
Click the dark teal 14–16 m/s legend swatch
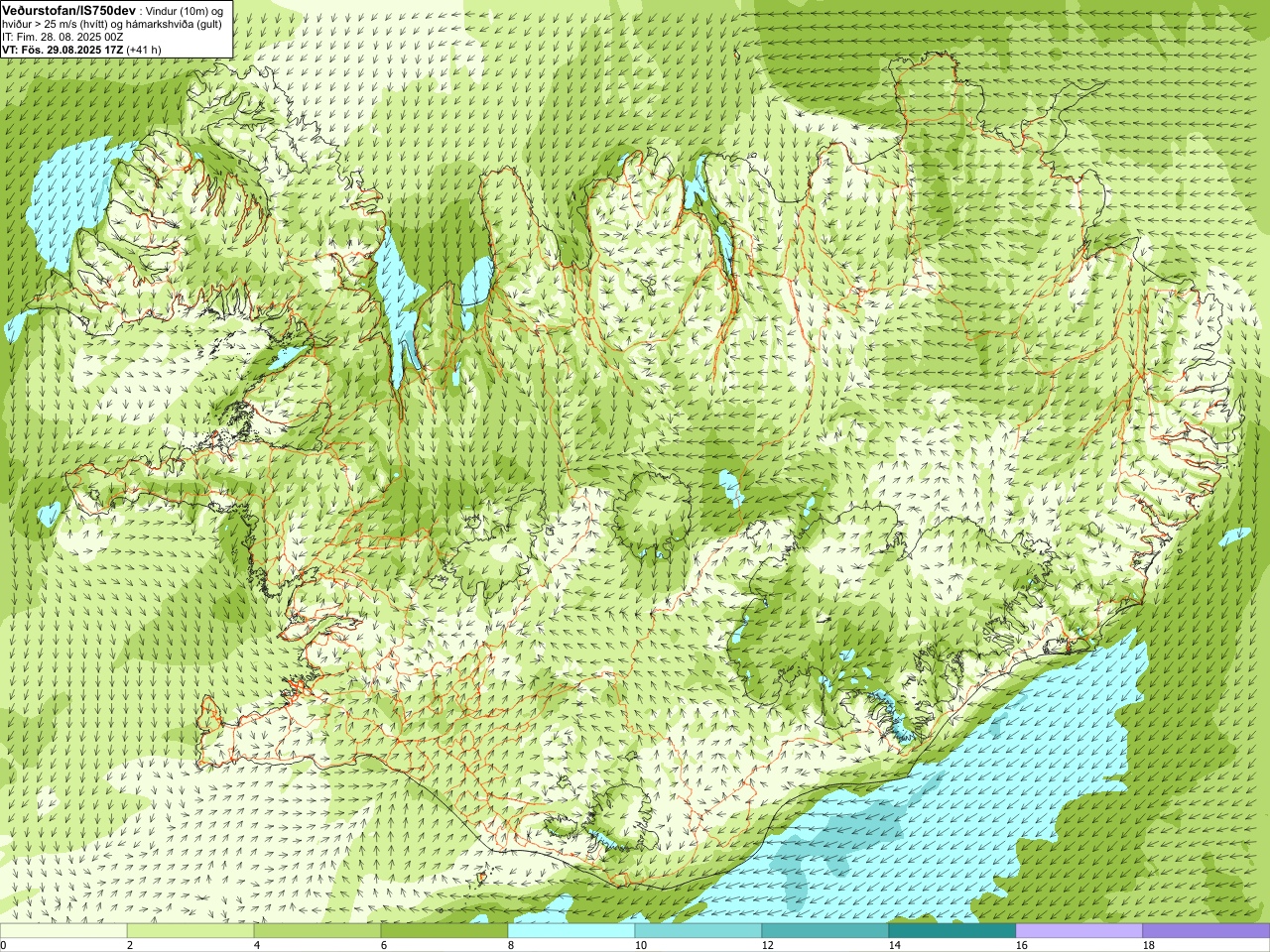tap(952, 931)
